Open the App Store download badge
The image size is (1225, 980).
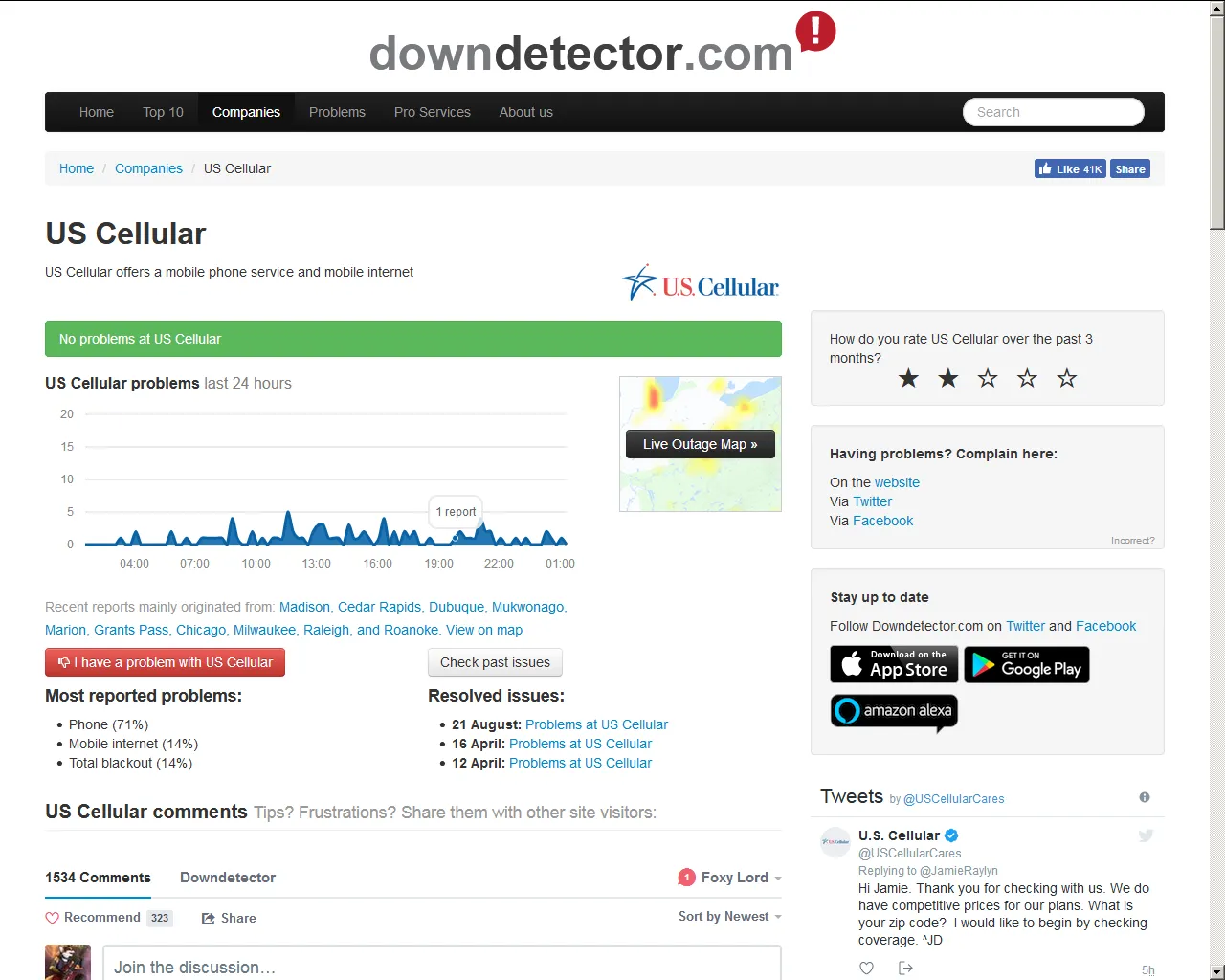coord(894,664)
